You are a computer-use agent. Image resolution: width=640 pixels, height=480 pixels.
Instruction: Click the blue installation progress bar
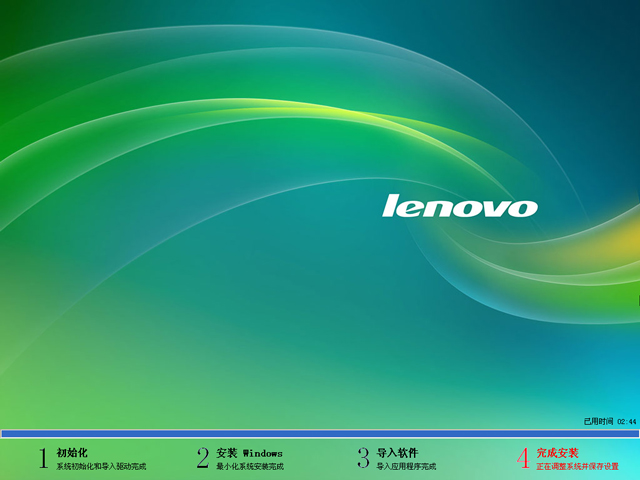(320, 433)
